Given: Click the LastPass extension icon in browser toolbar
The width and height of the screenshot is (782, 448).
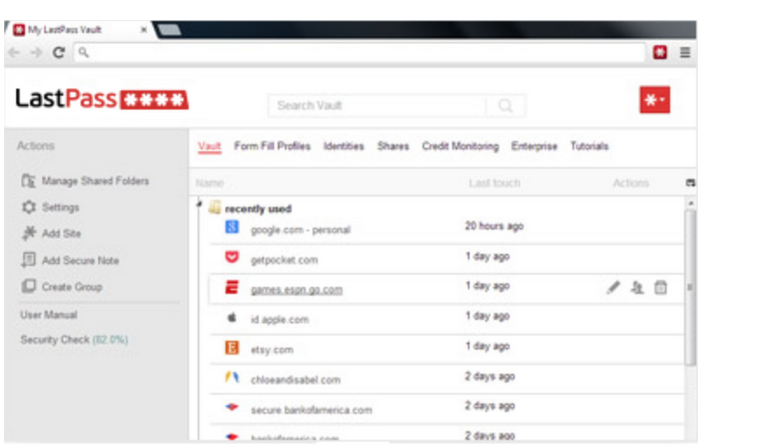Looking at the screenshot, I should [660, 52].
